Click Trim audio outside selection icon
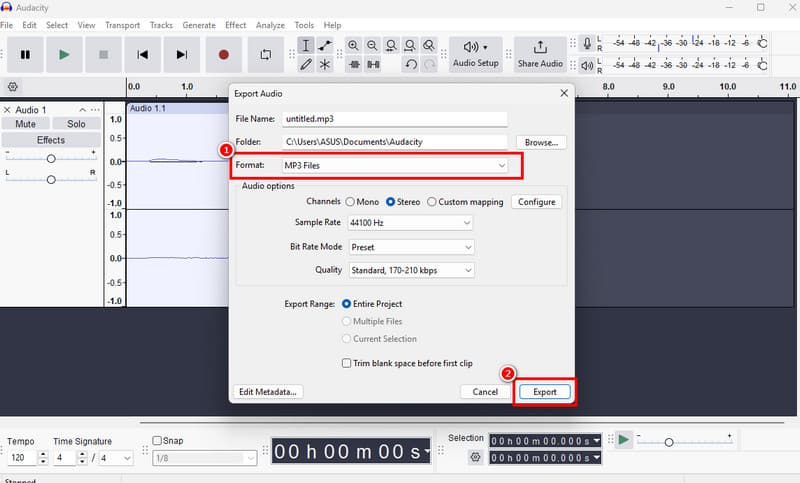The width and height of the screenshot is (800, 483). point(355,64)
